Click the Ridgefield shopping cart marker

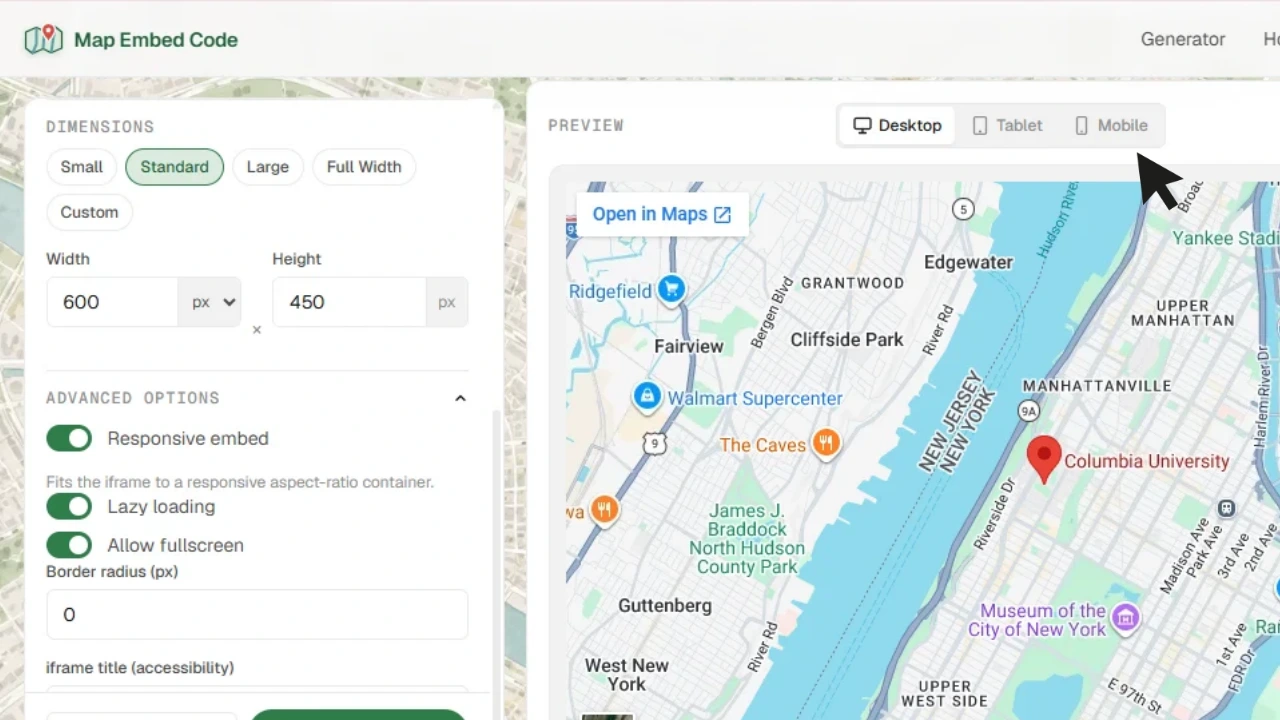coord(671,290)
